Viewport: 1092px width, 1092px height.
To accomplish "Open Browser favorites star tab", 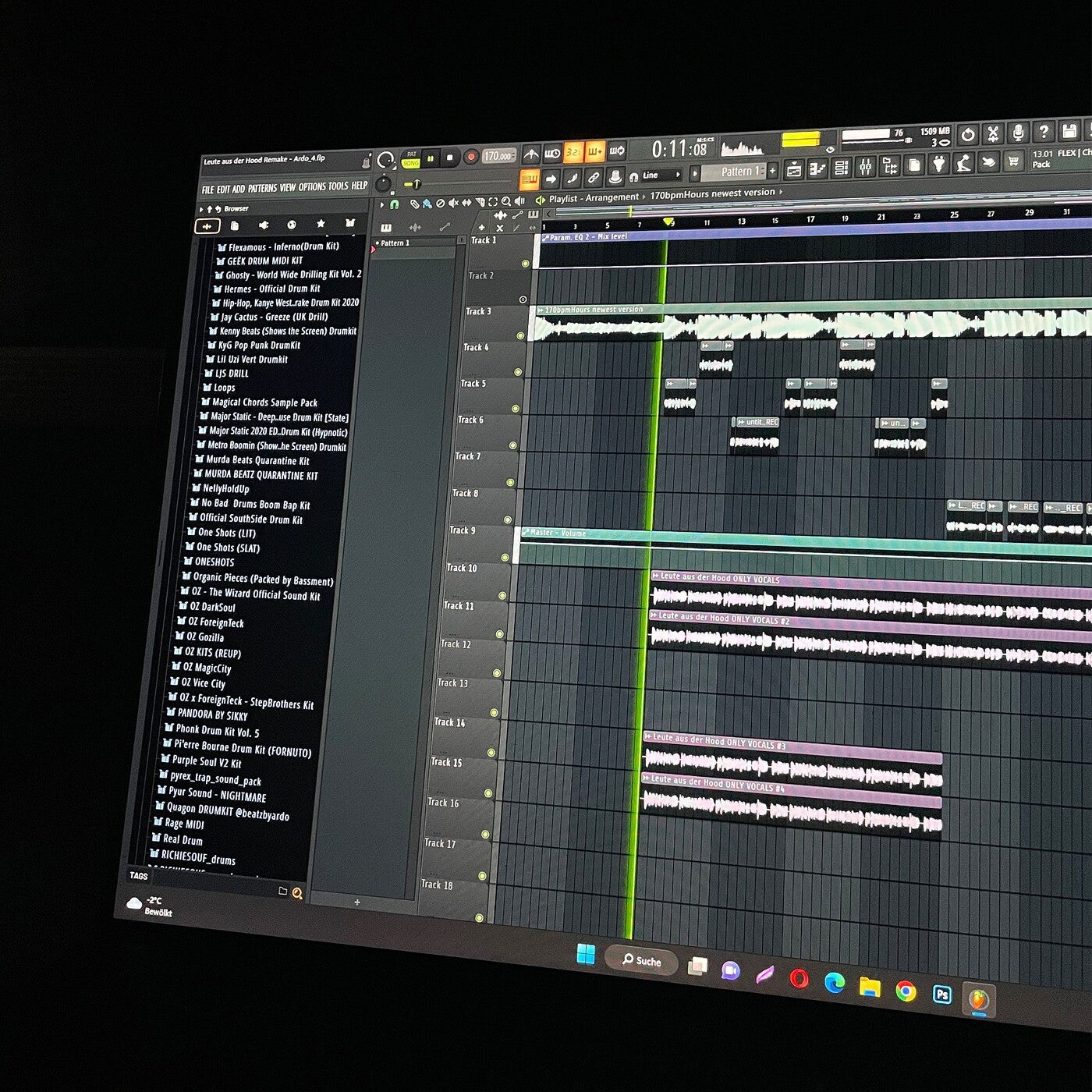I will pyautogui.click(x=320, y=224).
